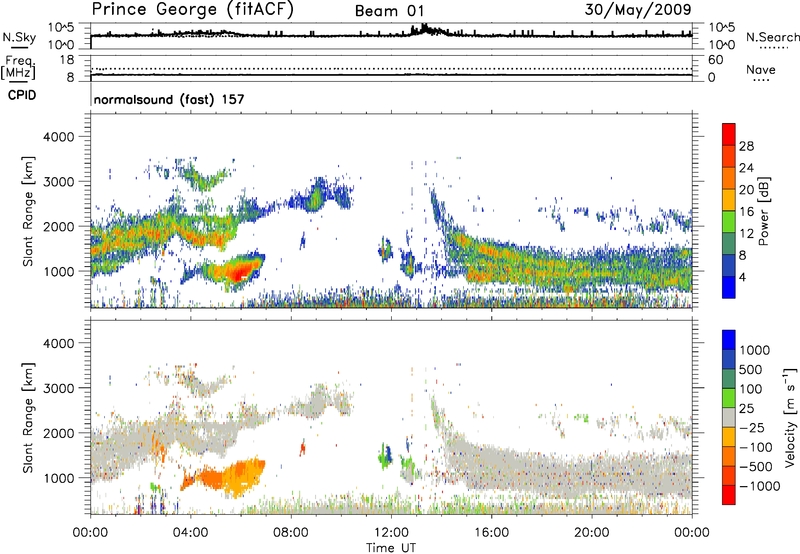
Task: Select the "CPID" row label
Action: pyautogui.click(x=22, y=95)
